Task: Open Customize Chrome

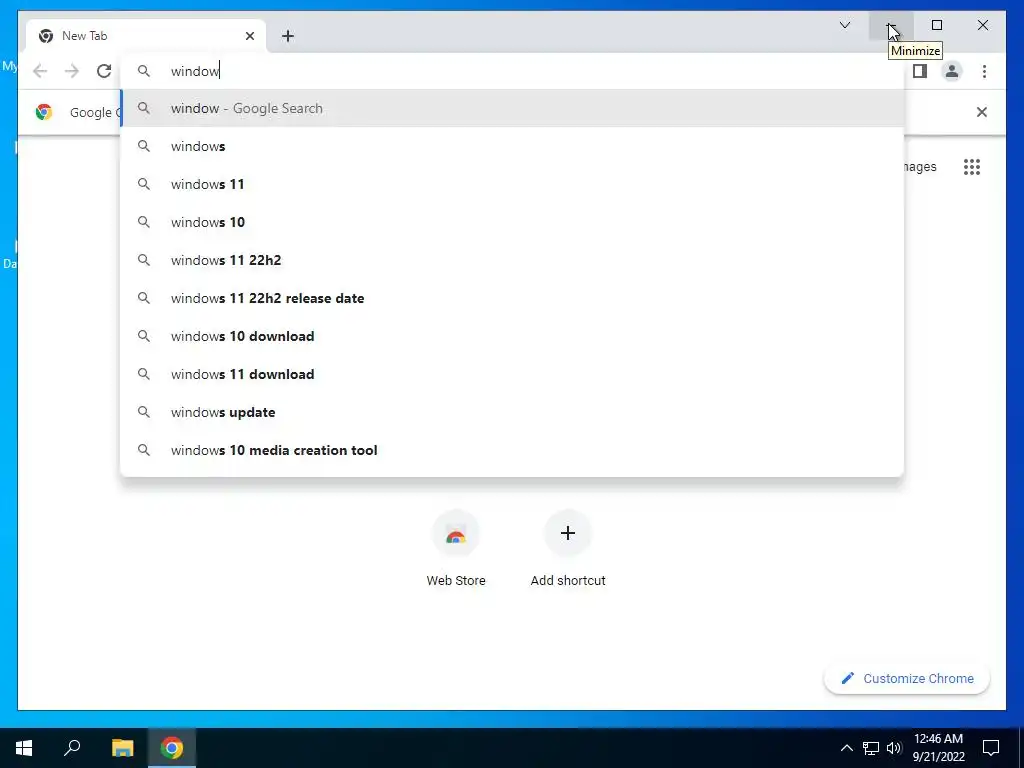Action: pyautogui.click(x=907, y=679)
